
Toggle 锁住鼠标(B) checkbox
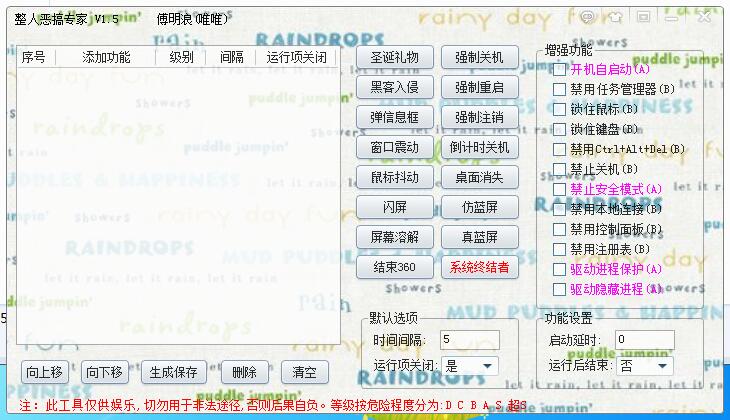560,109
